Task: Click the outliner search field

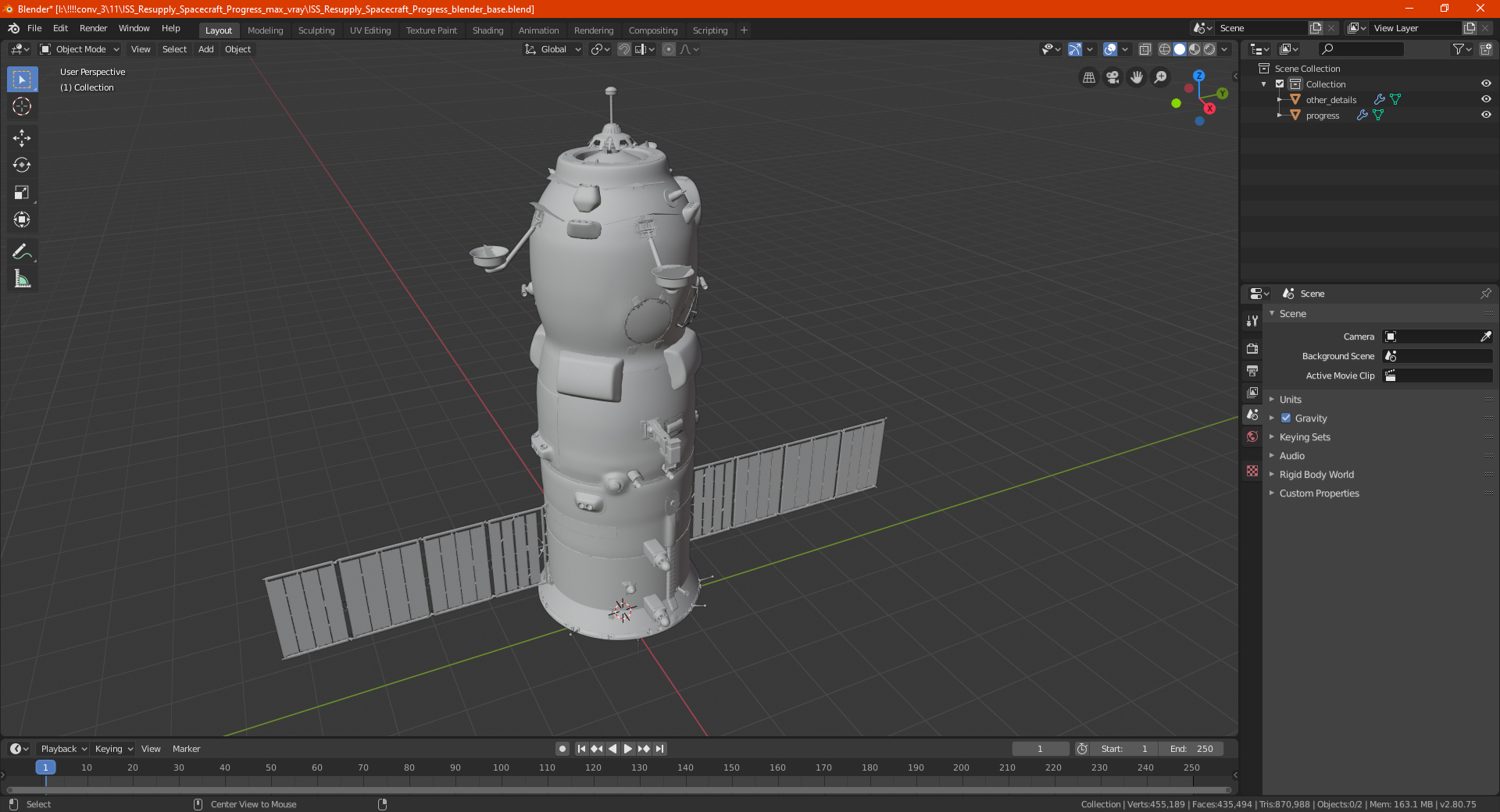Action: tap(1360, 49)
